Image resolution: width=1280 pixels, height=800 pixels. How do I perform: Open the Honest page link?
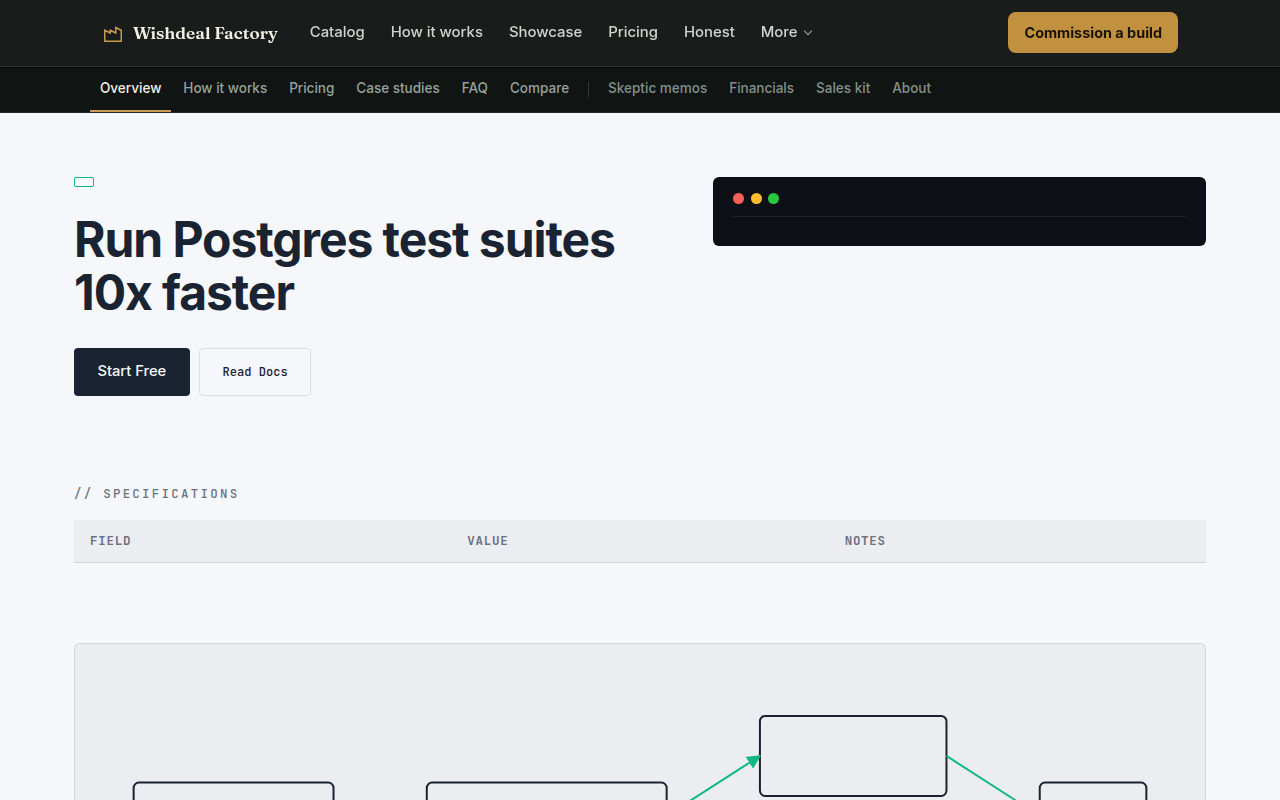(x=709, y=32)
